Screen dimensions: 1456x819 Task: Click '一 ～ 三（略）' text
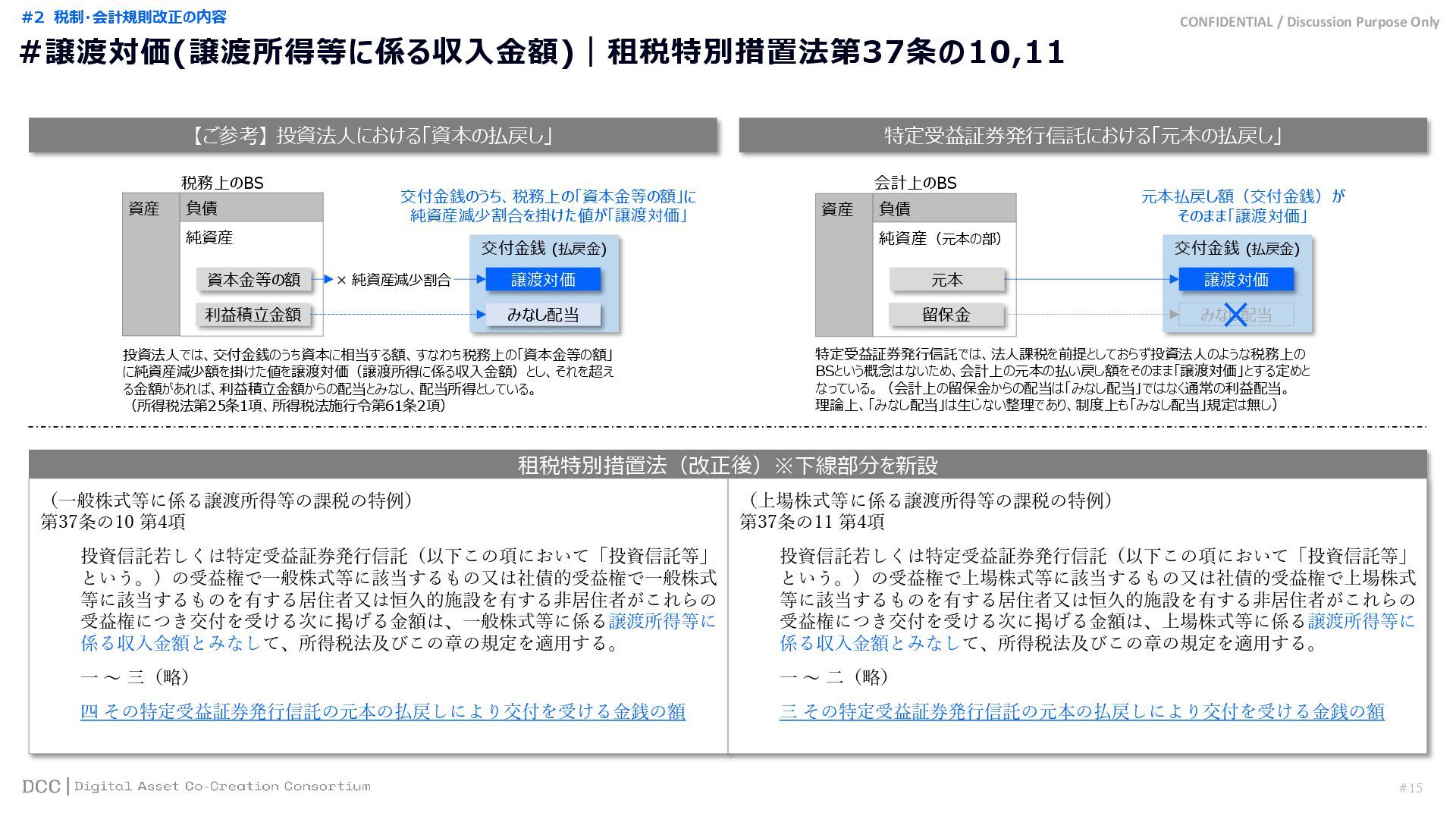click(x=136, y=676)
